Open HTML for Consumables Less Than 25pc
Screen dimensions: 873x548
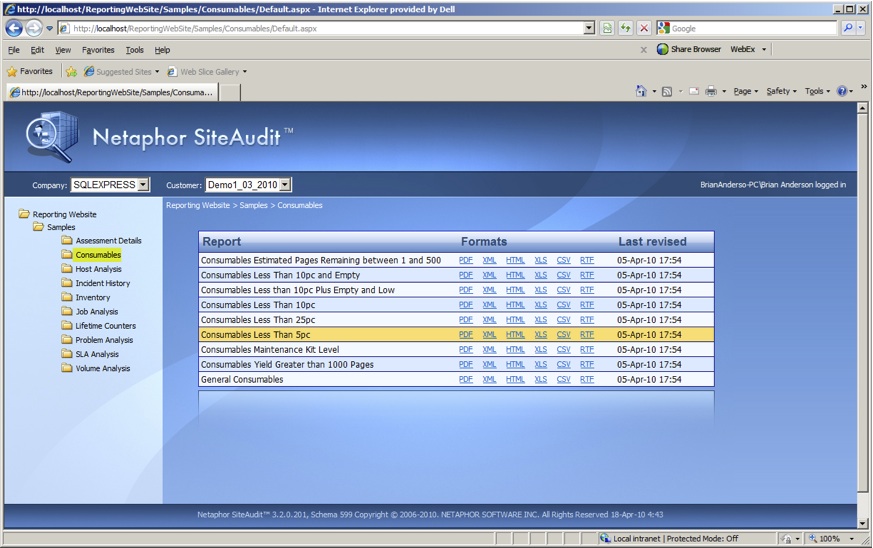coord(515,320)
